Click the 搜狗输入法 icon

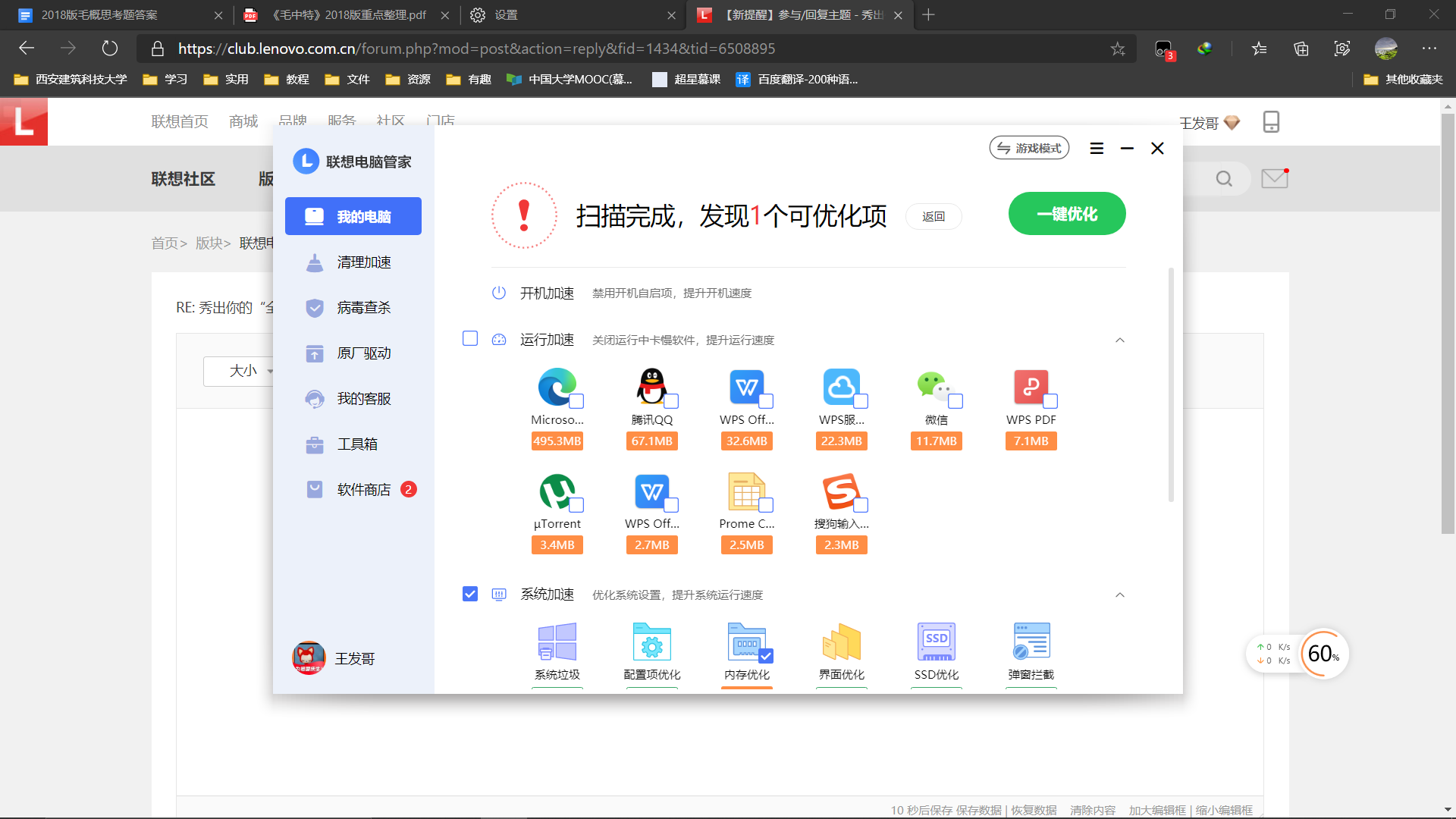point(842,491)
